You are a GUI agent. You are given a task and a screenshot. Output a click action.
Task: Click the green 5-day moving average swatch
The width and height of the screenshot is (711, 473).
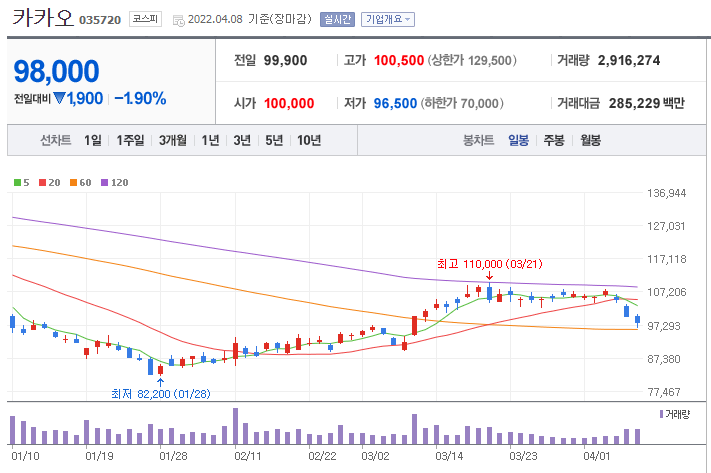[x=18, y=183]
